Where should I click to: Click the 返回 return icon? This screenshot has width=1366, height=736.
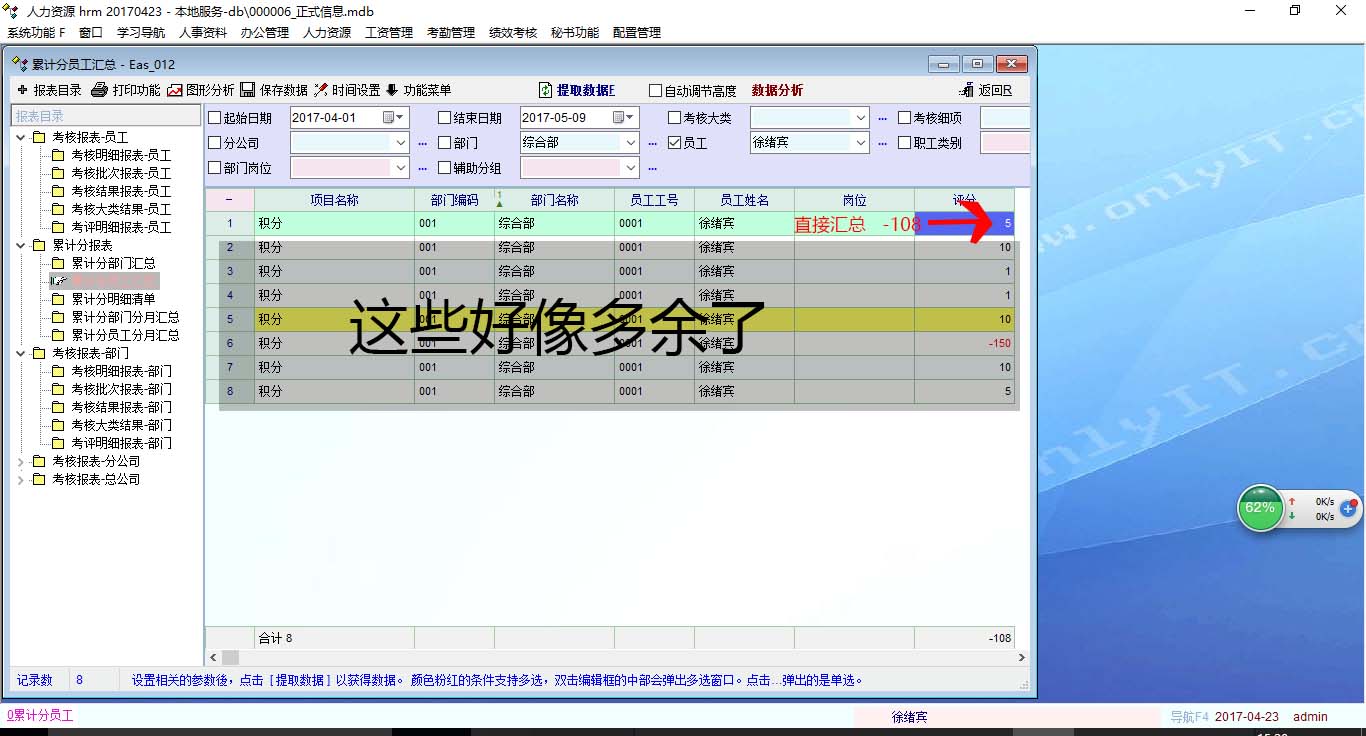coord(966,90)
